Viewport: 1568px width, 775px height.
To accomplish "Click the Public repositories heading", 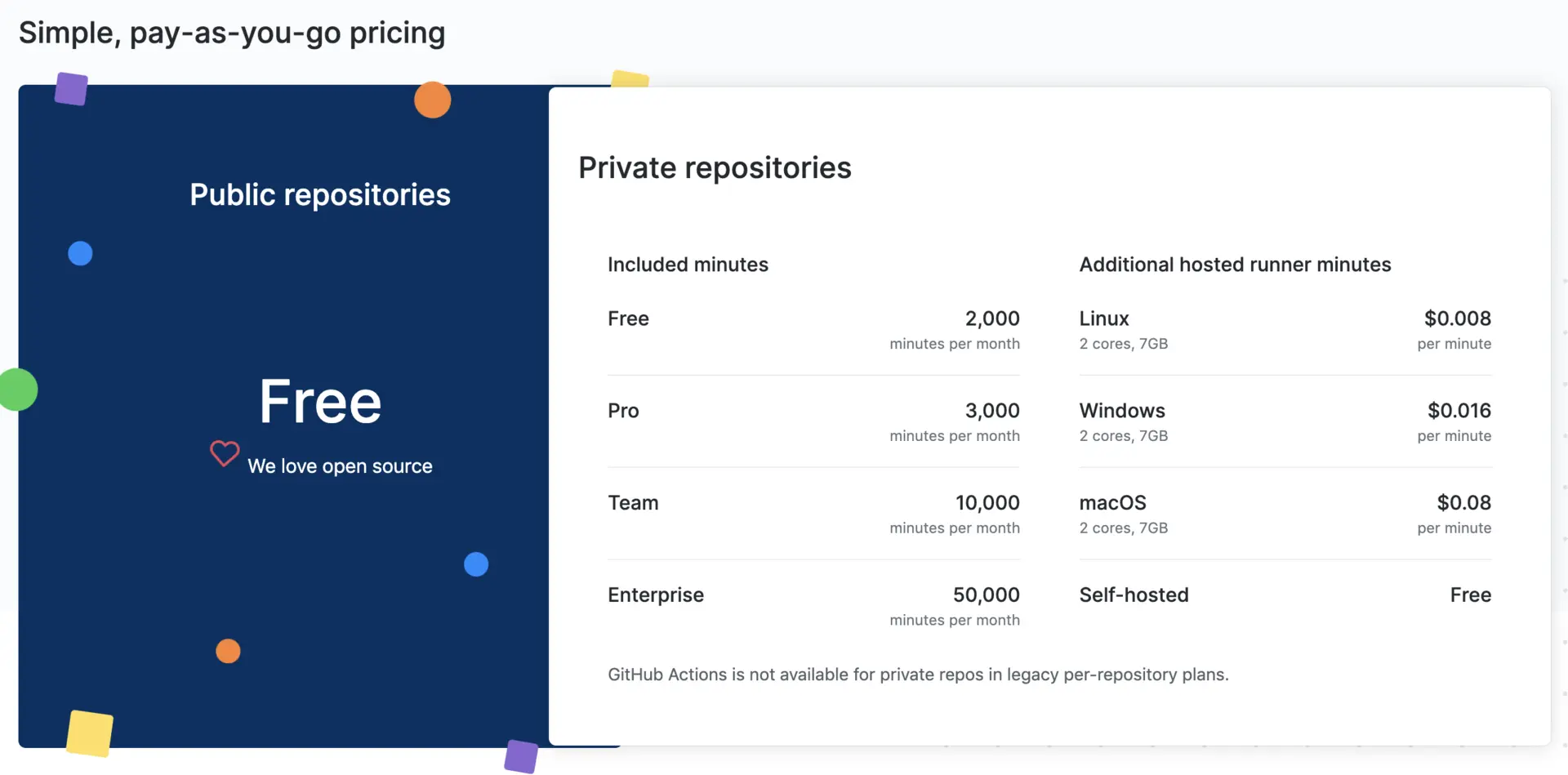I will click(x=320, y=194).
